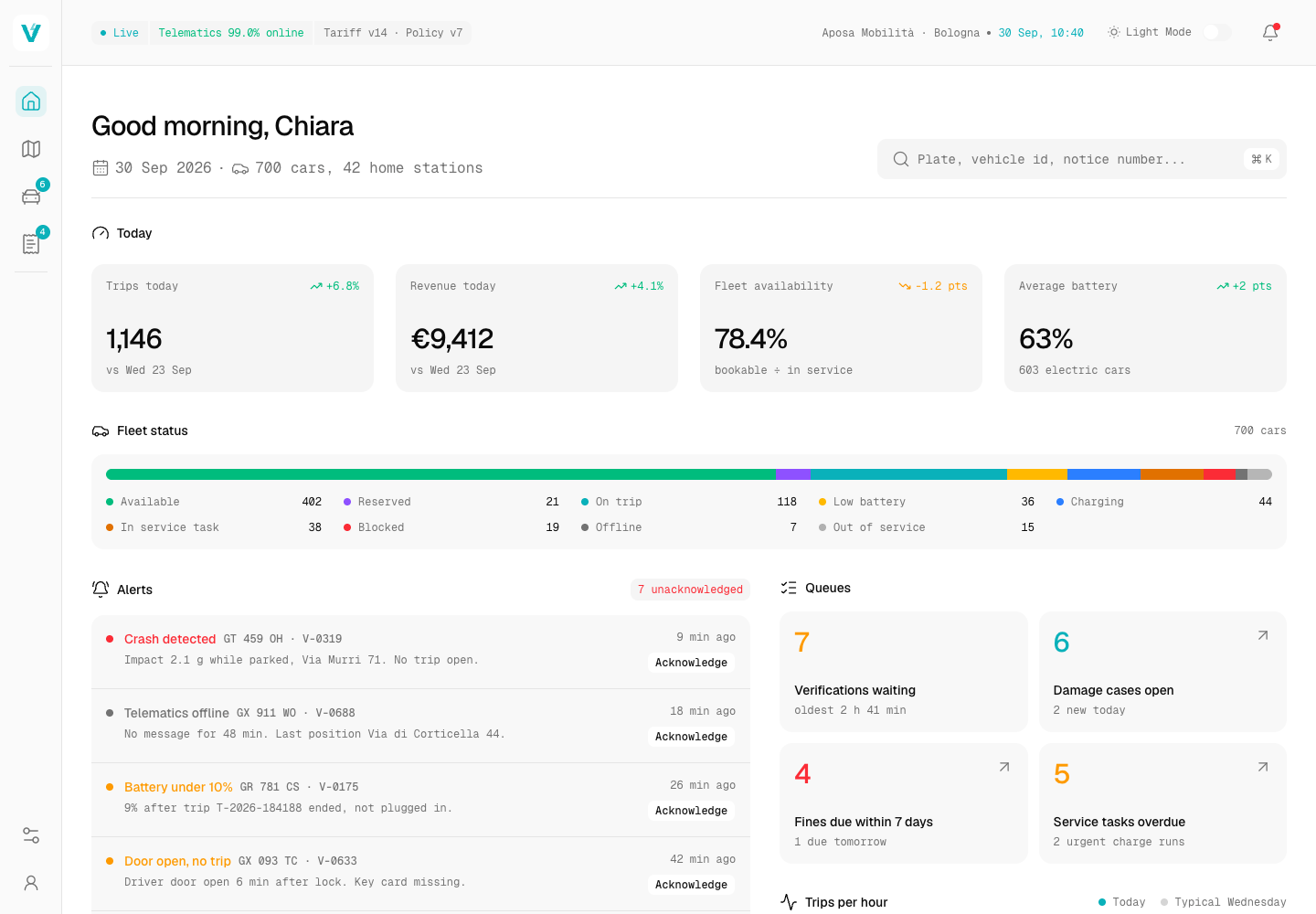Select the Today legend in Trips per hour

(x=1121, y=902)
